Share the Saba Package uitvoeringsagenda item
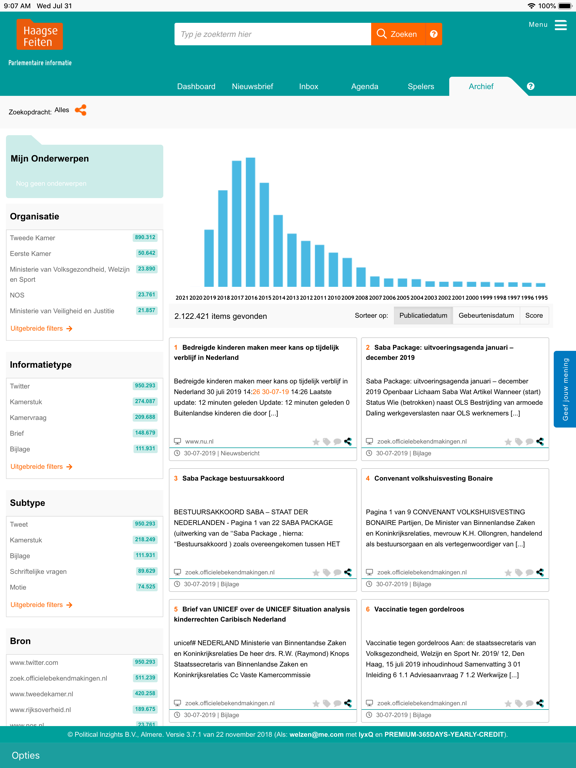 [x=540, y=441]
